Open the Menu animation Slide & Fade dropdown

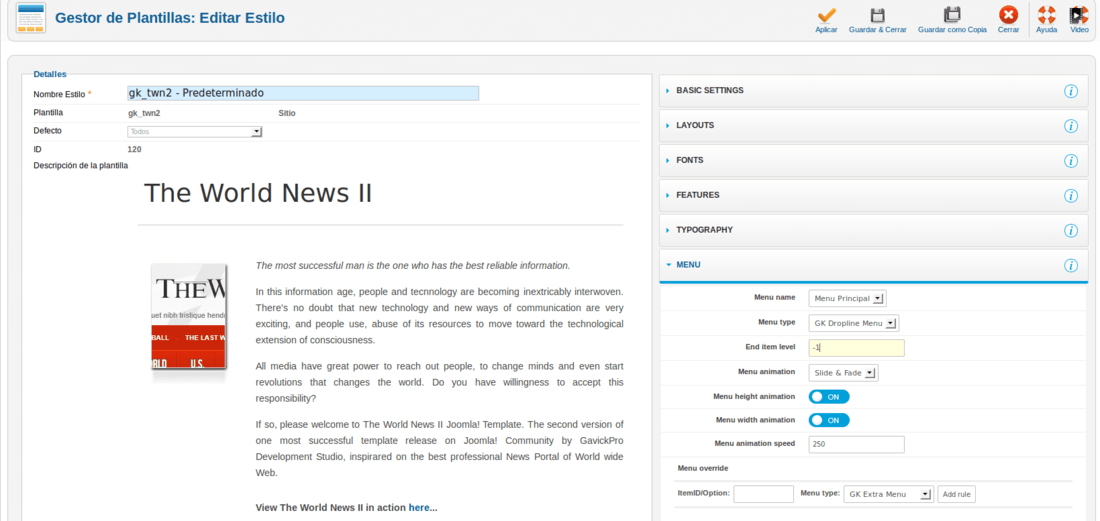(x=843, y=373)
